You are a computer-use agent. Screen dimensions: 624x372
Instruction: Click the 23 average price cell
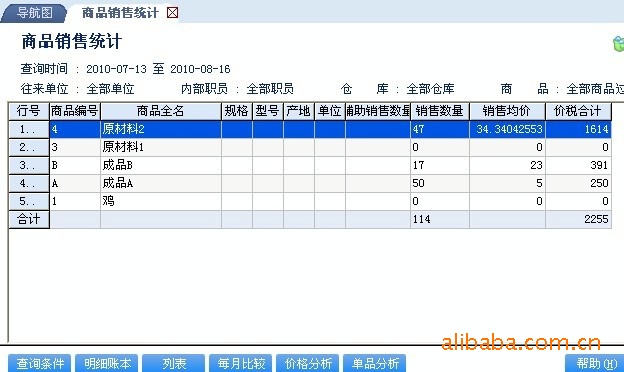point(507,165)
